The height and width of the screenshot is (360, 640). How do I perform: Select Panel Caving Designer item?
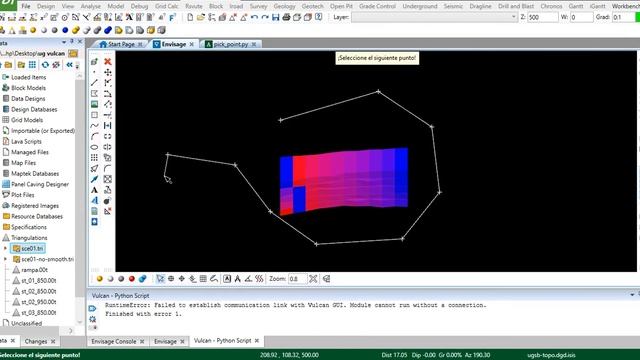pyautogui.click(x=40, y=184)
